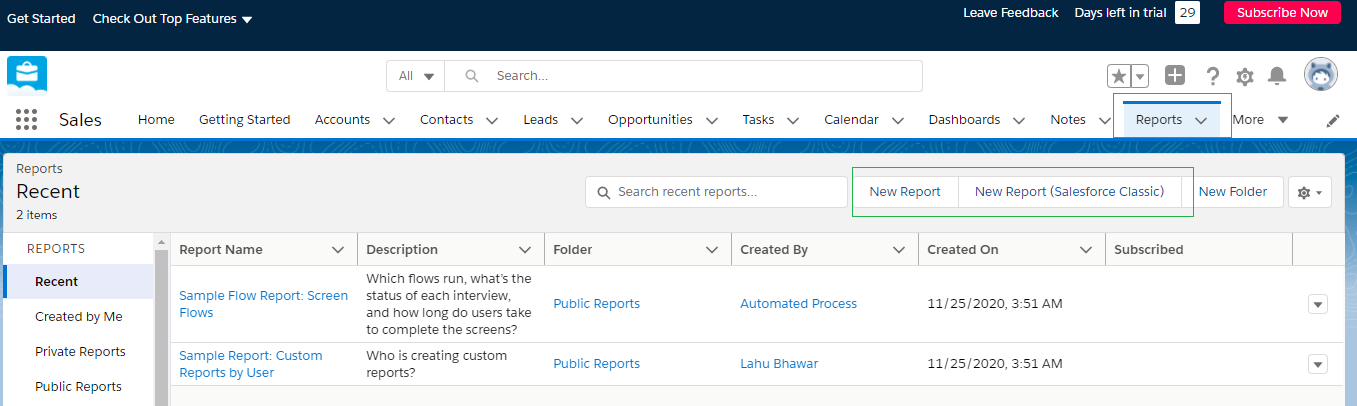Open Folder column header menu

click(711, 250)
